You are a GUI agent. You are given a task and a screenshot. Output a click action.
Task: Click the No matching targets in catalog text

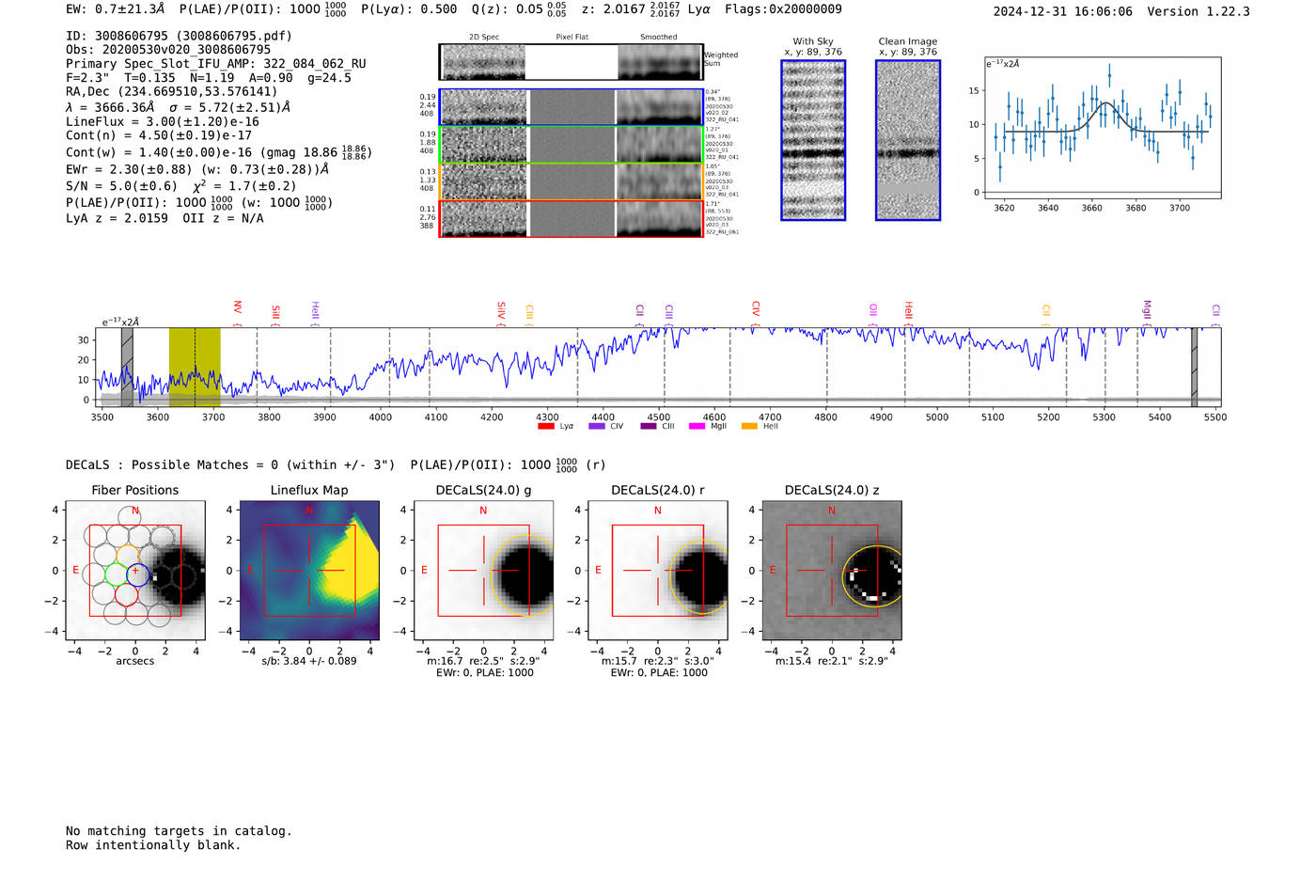click(x=179, y=831)
